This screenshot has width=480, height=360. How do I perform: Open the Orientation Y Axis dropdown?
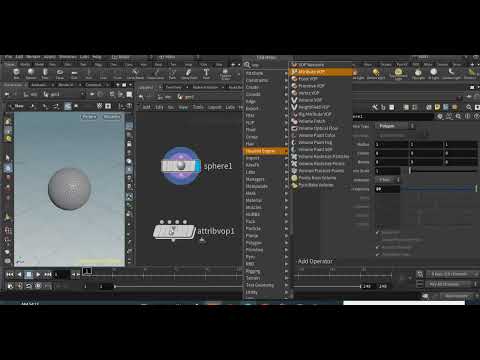coord(387,180)
